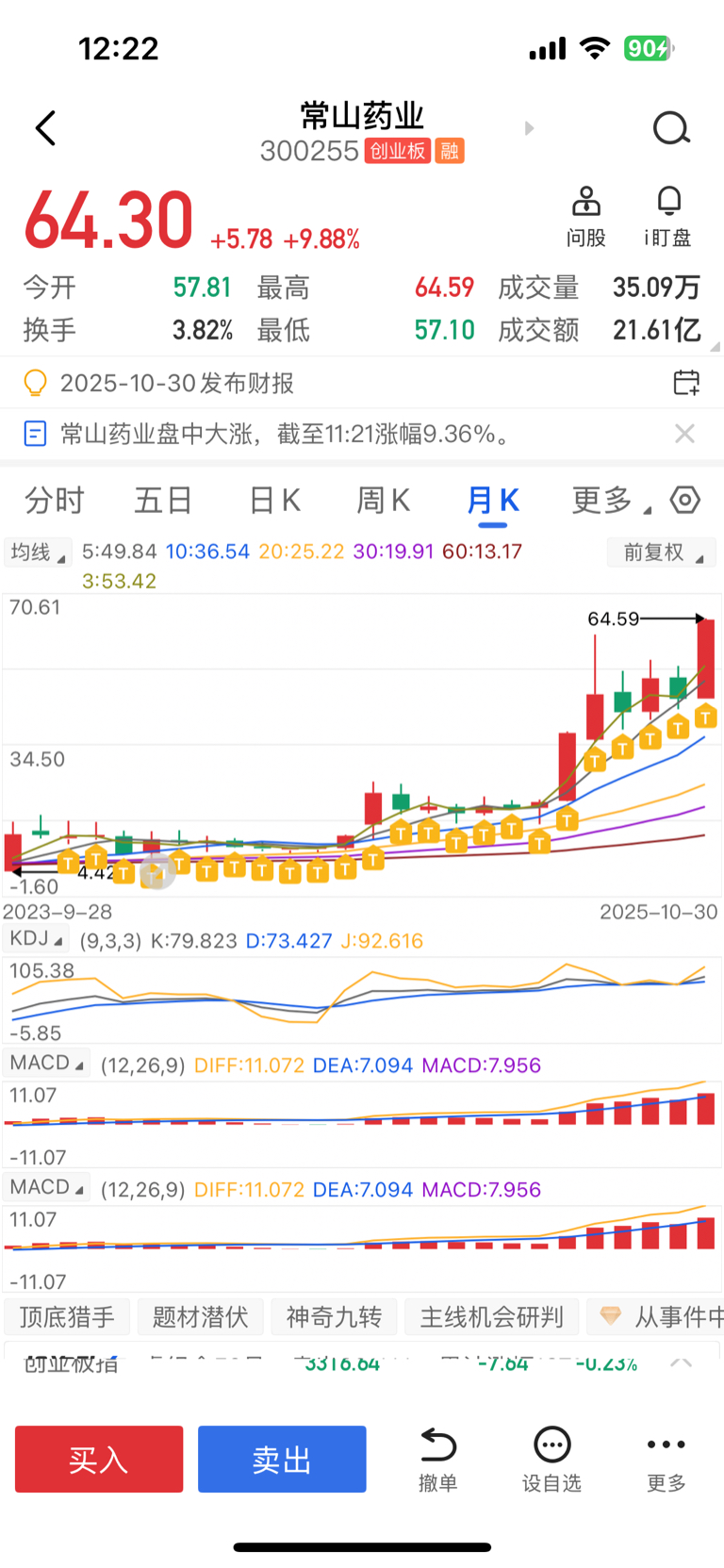Open 神奇九转 tool

(x=334, y=1316)
